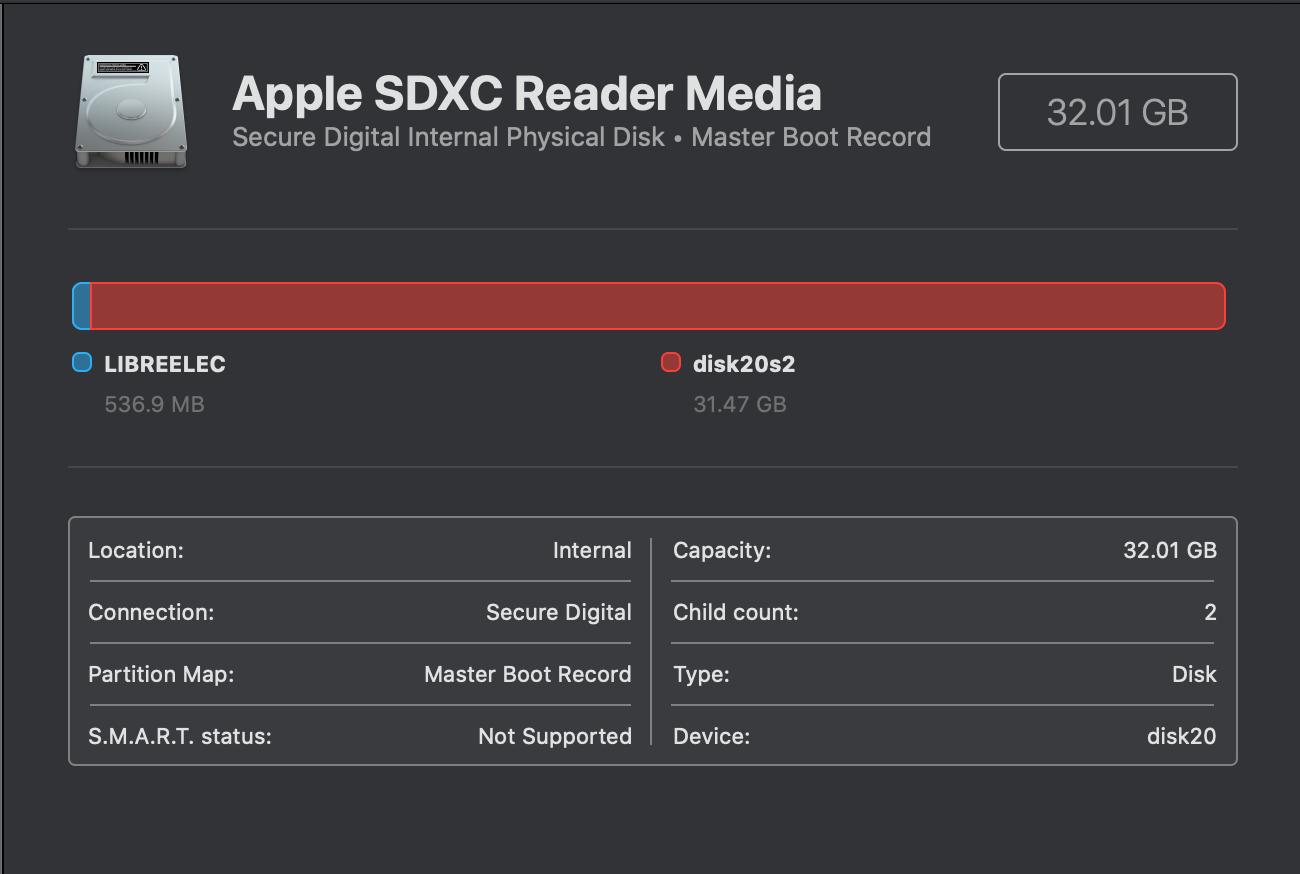Screen dimensions: 1300x874
Task: Click the Location row value Internal
Action: point(592,550)
